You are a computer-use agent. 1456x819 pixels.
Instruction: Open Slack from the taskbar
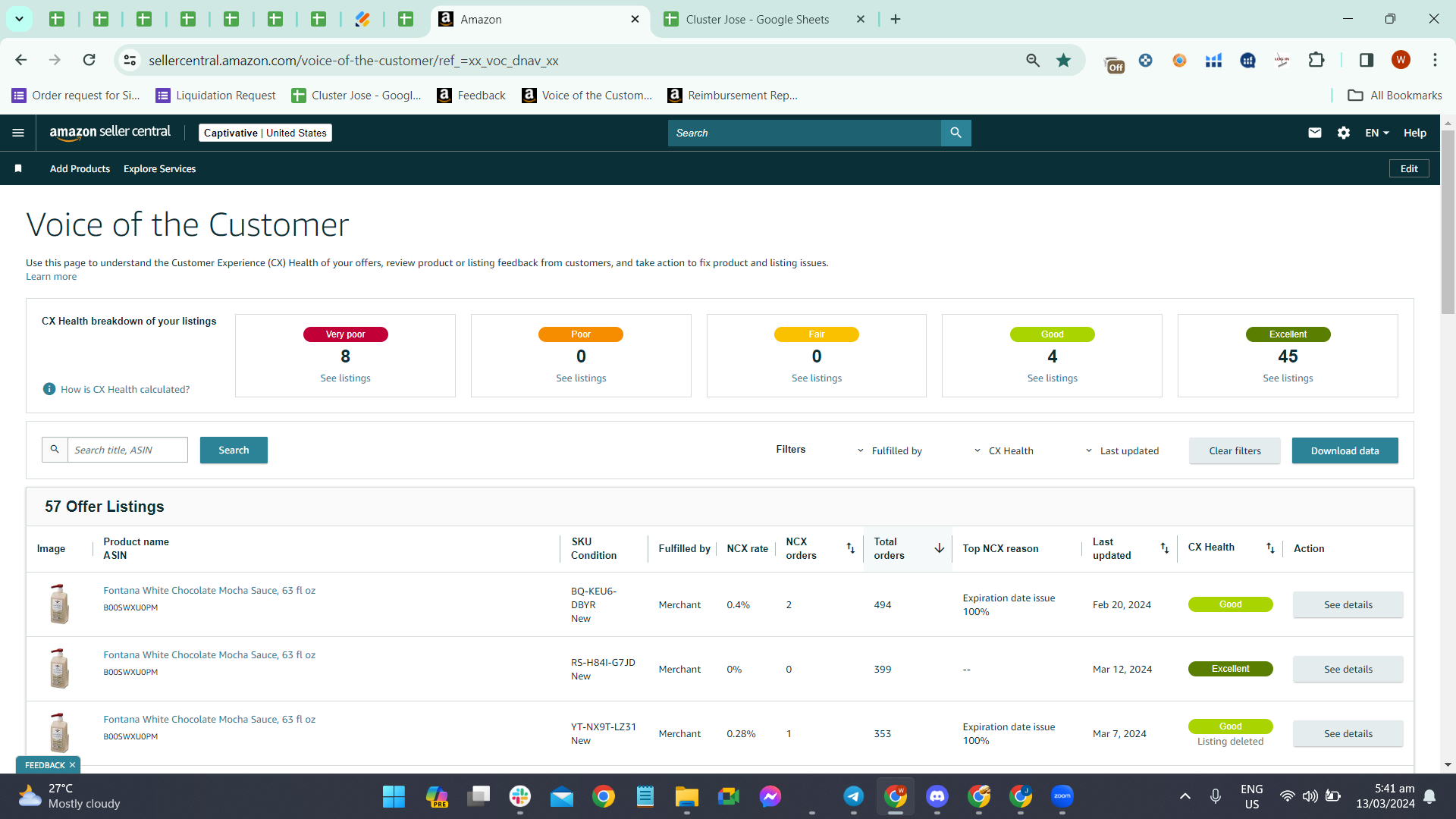click(520, 796)
